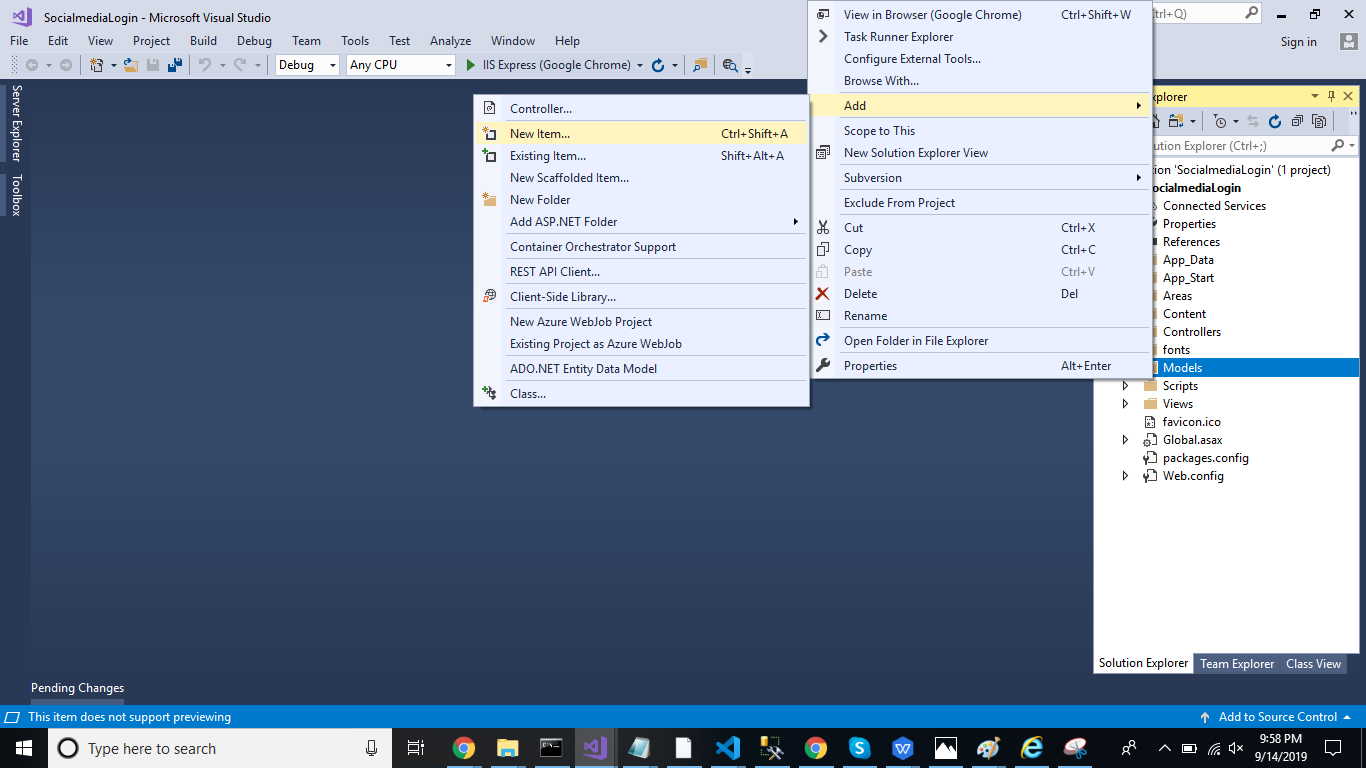Open the Any CPU platform dropdown

tap(400, 65)
